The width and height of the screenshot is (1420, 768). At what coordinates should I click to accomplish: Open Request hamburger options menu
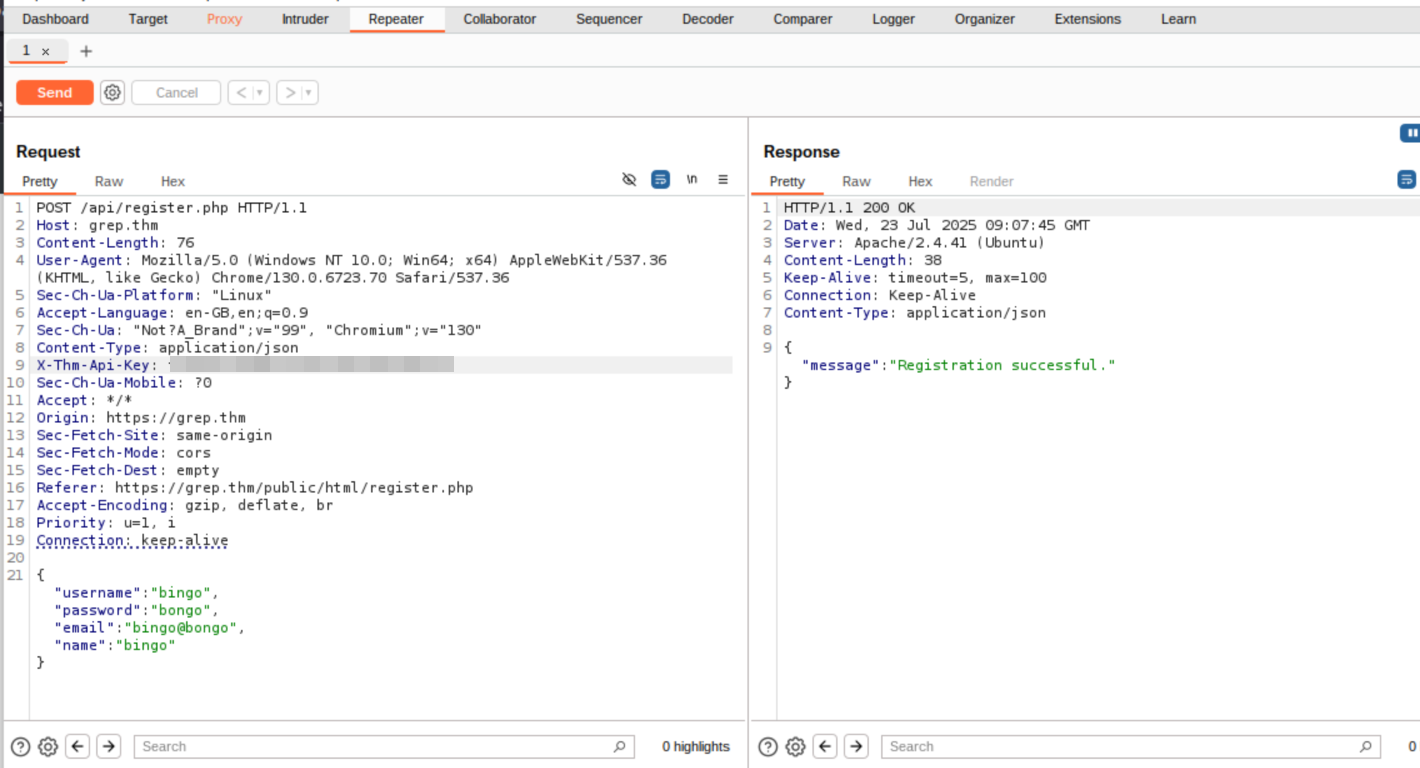click(723, 180)
